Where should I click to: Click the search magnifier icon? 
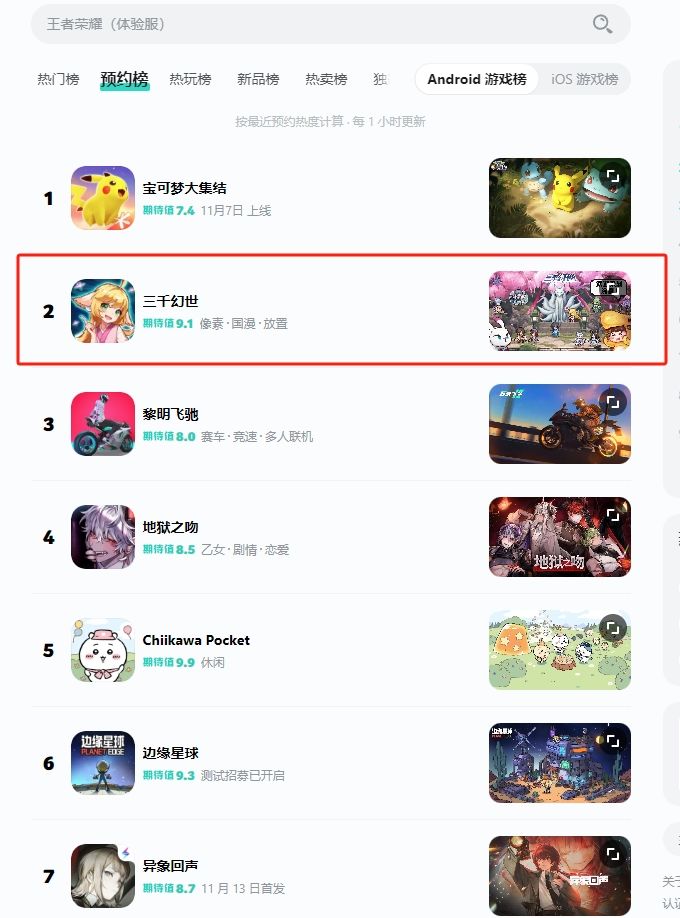(602, 24)
